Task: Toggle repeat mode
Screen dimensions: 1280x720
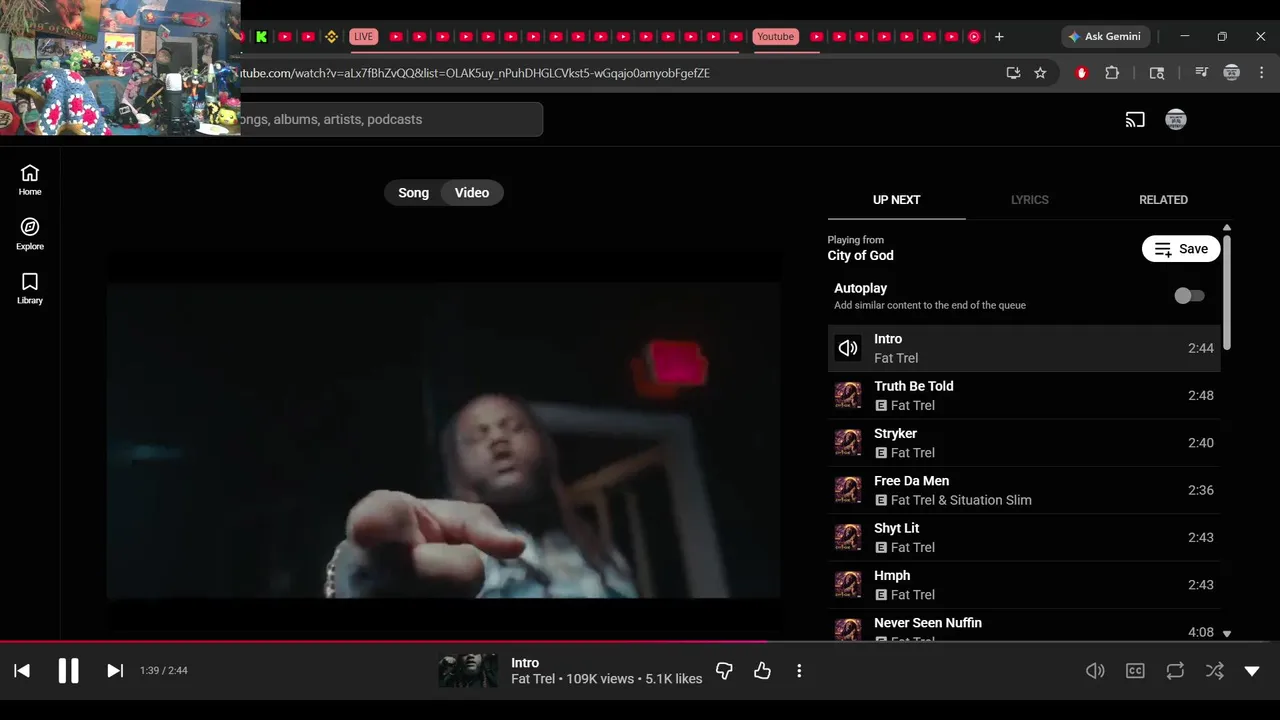Action: pyautogui.click(x=1175, y=671)
